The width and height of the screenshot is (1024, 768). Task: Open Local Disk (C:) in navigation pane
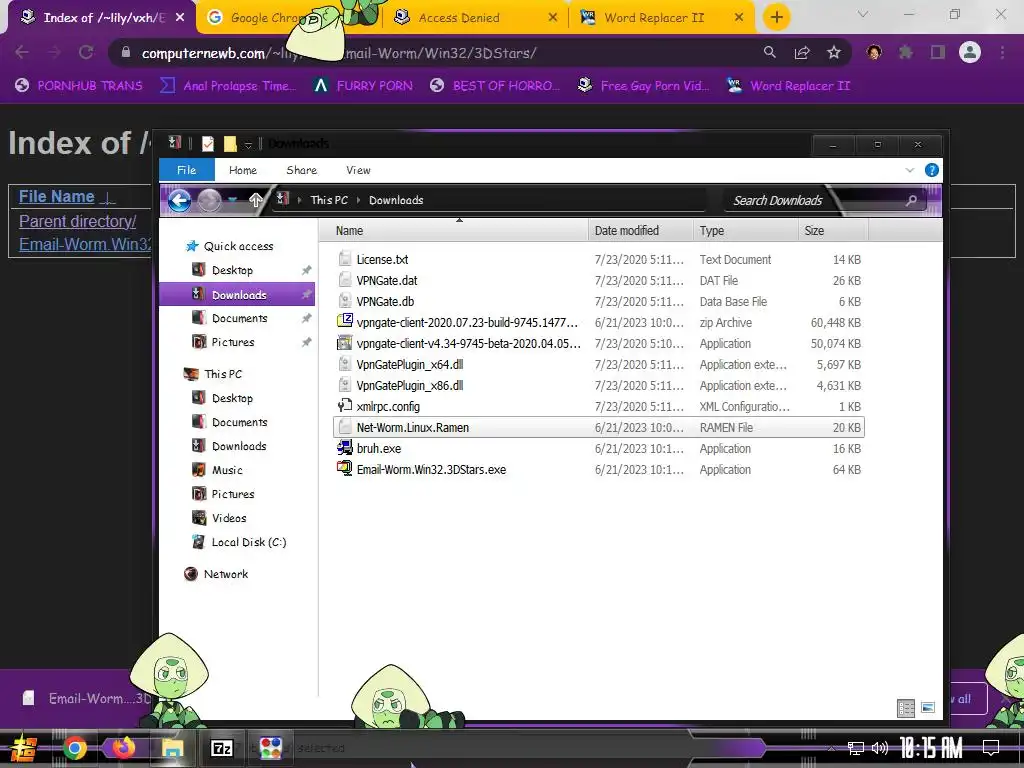pos(239,542)
